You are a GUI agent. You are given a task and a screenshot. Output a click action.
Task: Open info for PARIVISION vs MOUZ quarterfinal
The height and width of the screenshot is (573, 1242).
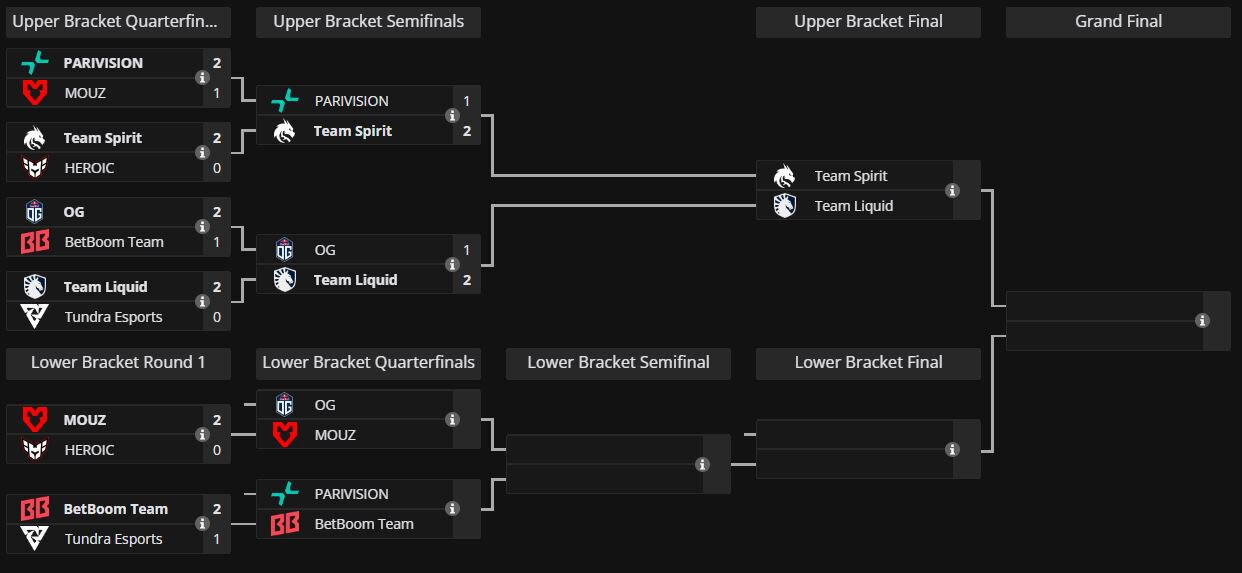coord(202,78)
